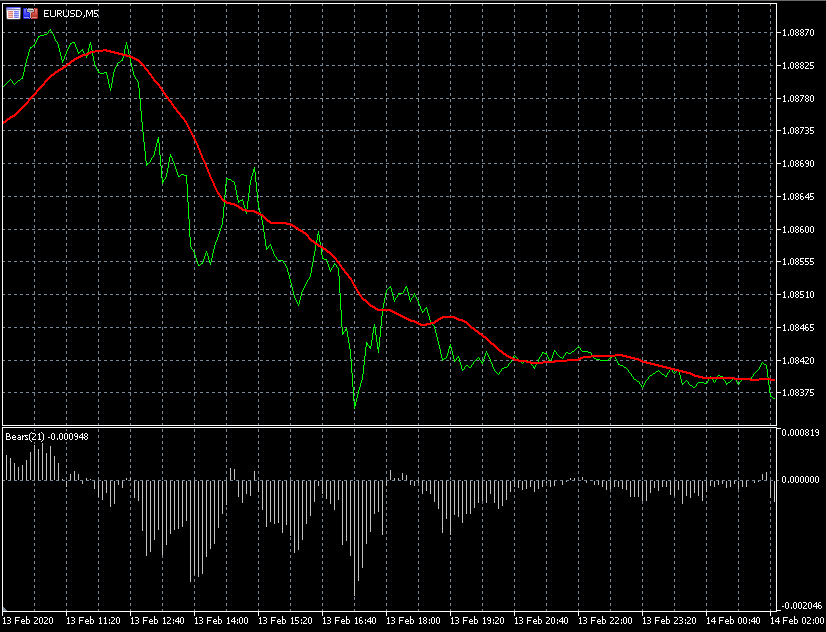
Task: Click the 13 Feb 19:20 time label
Action: click(x=477, y=621)
